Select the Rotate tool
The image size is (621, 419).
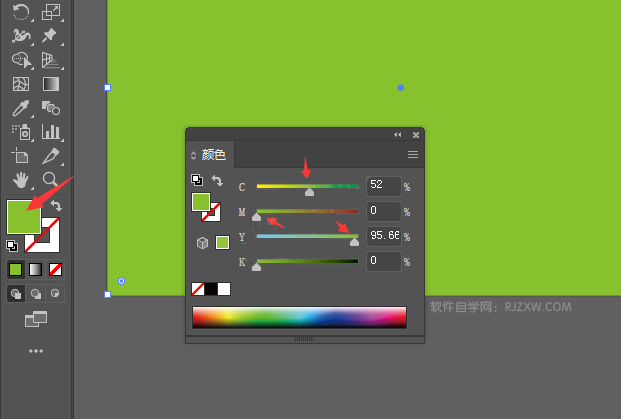21,12
